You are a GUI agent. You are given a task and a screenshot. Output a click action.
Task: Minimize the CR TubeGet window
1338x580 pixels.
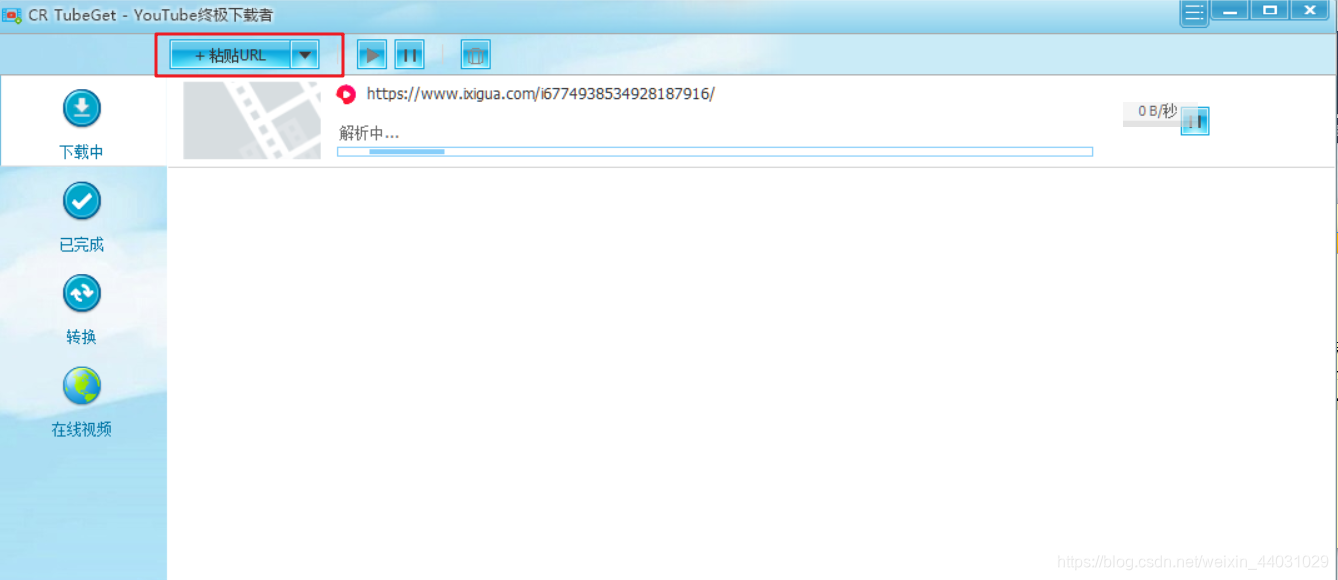click(1229, 11)
